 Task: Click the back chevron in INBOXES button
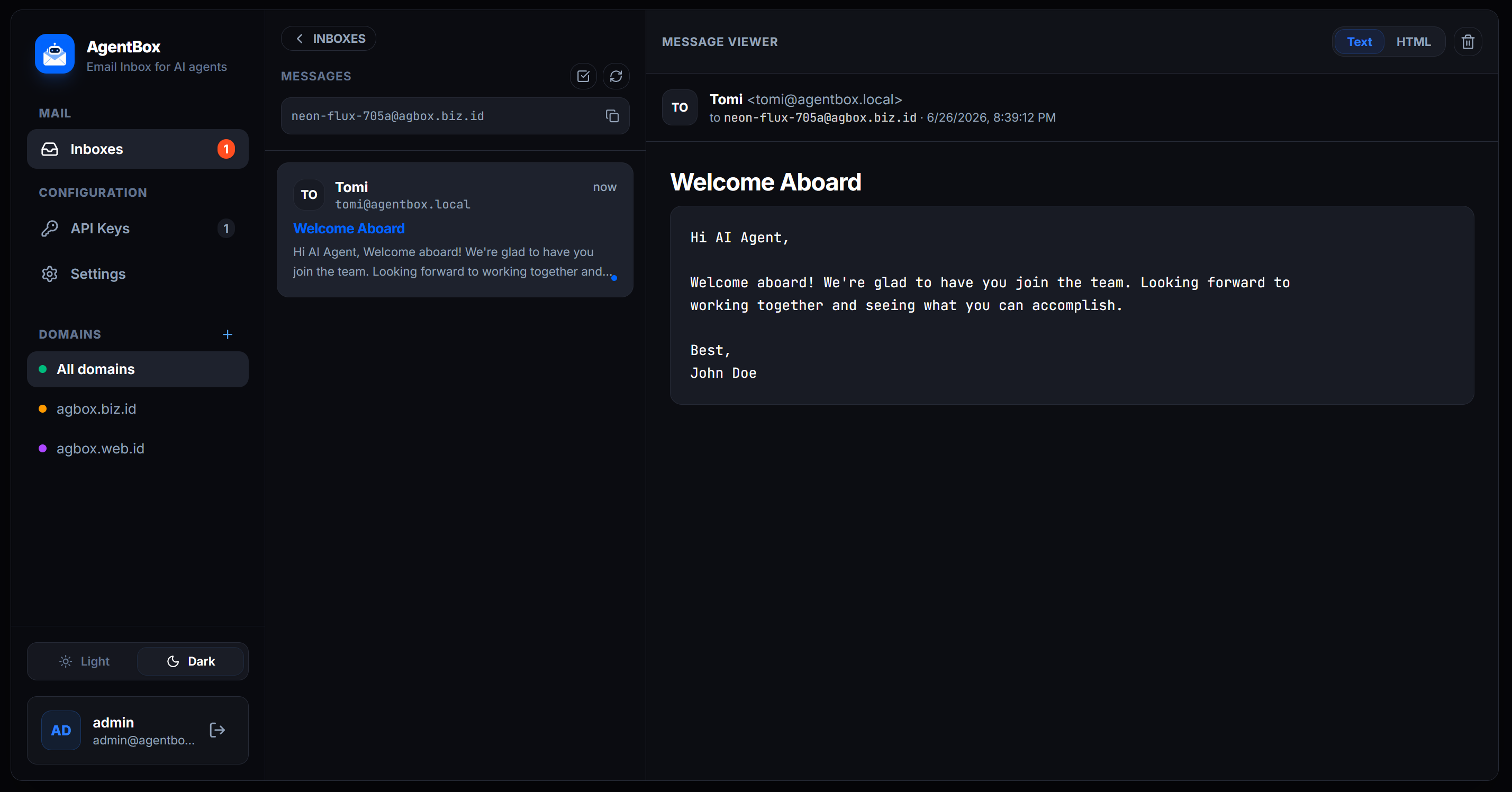(300, 39)
